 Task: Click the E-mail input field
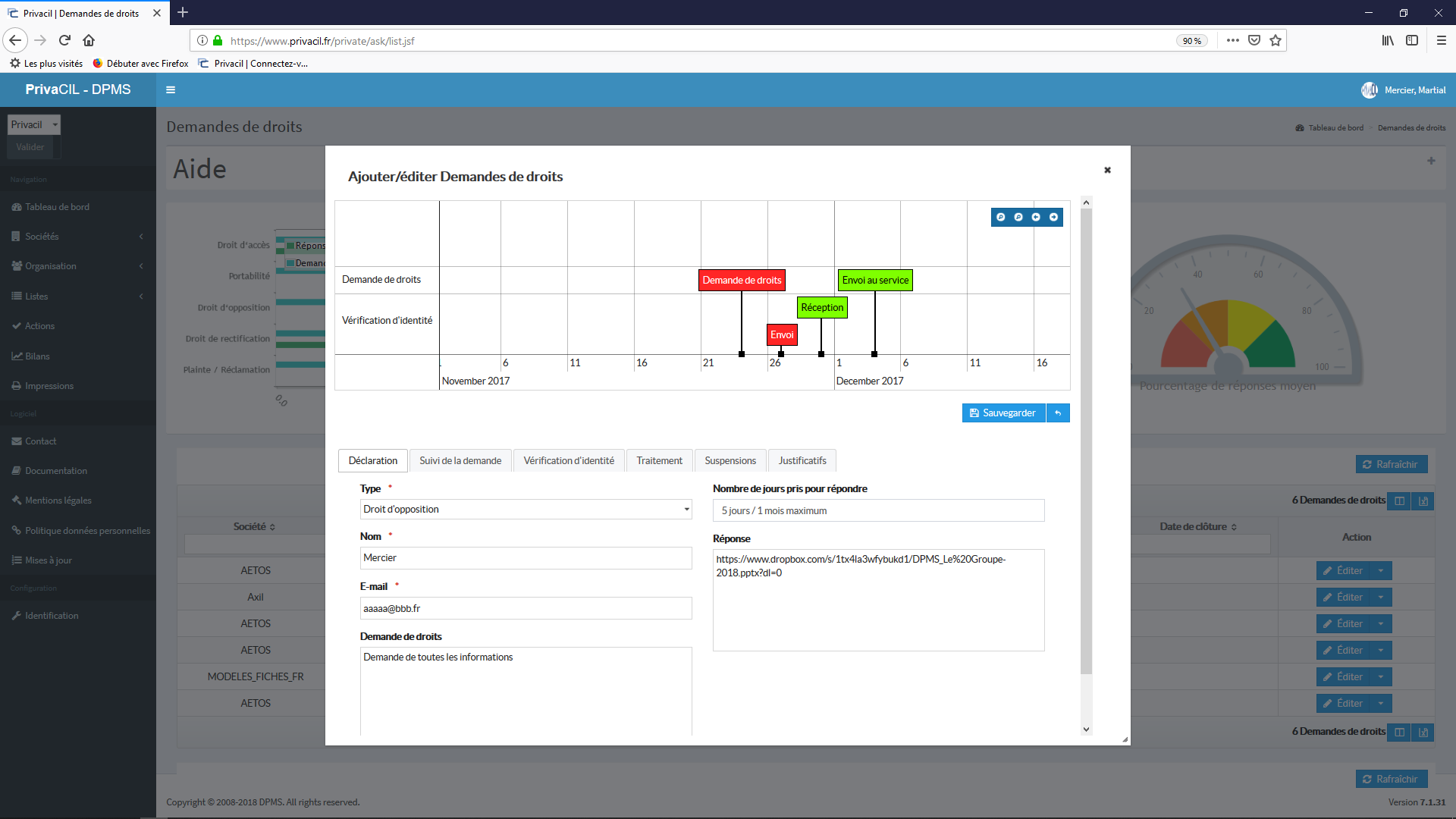[x=525, y=607]
